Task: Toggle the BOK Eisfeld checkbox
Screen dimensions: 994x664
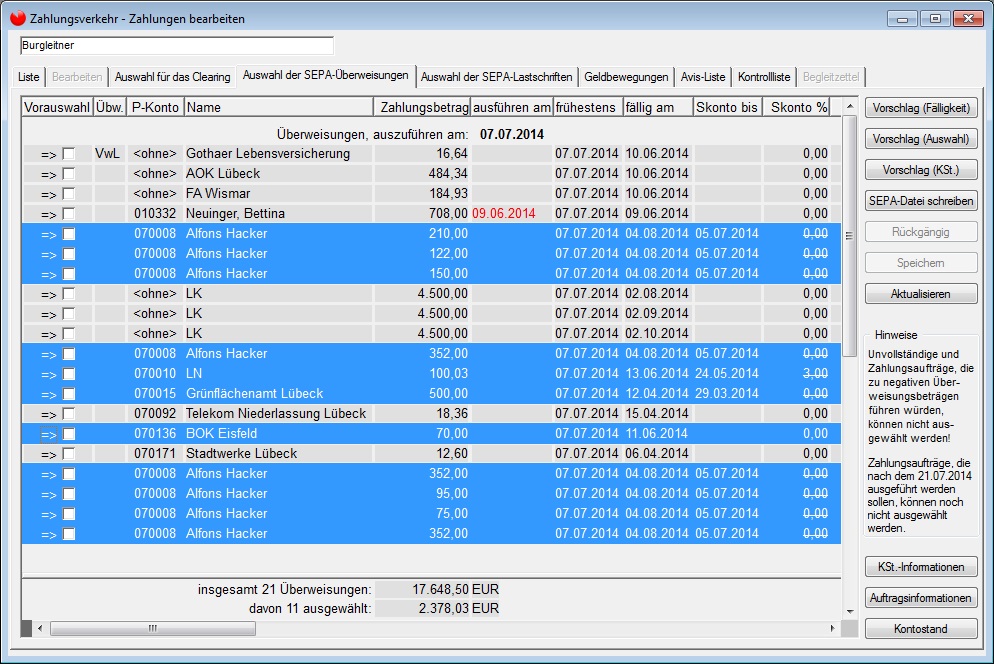Action: pos(68,434)
